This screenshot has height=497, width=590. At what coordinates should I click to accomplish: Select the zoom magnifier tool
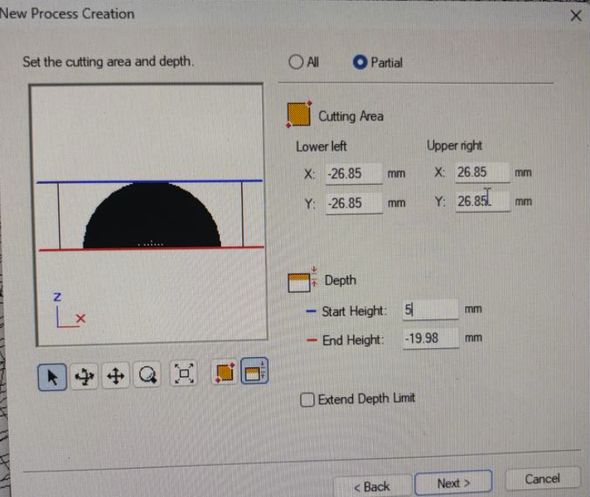coord(148,375)
